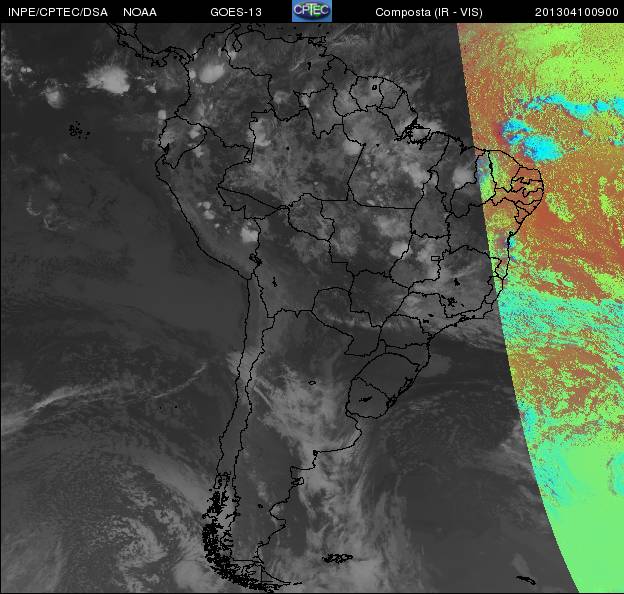This screenshot has width=624, height=594.
Task: Click the NOAA label in header
Action: pos(140,12)
